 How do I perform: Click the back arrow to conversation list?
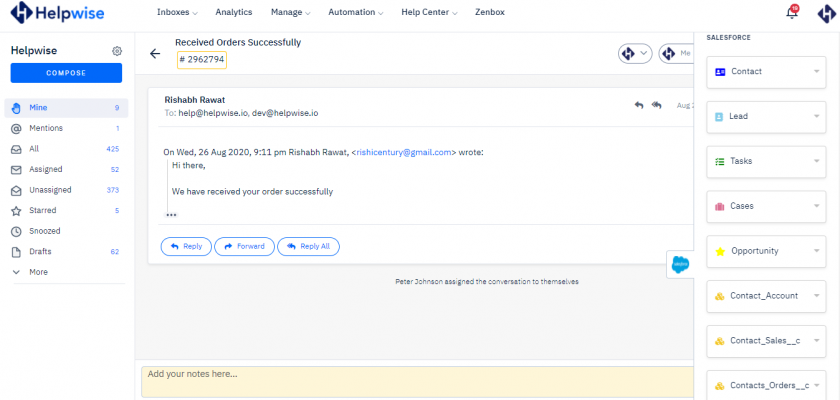(155, 54)
